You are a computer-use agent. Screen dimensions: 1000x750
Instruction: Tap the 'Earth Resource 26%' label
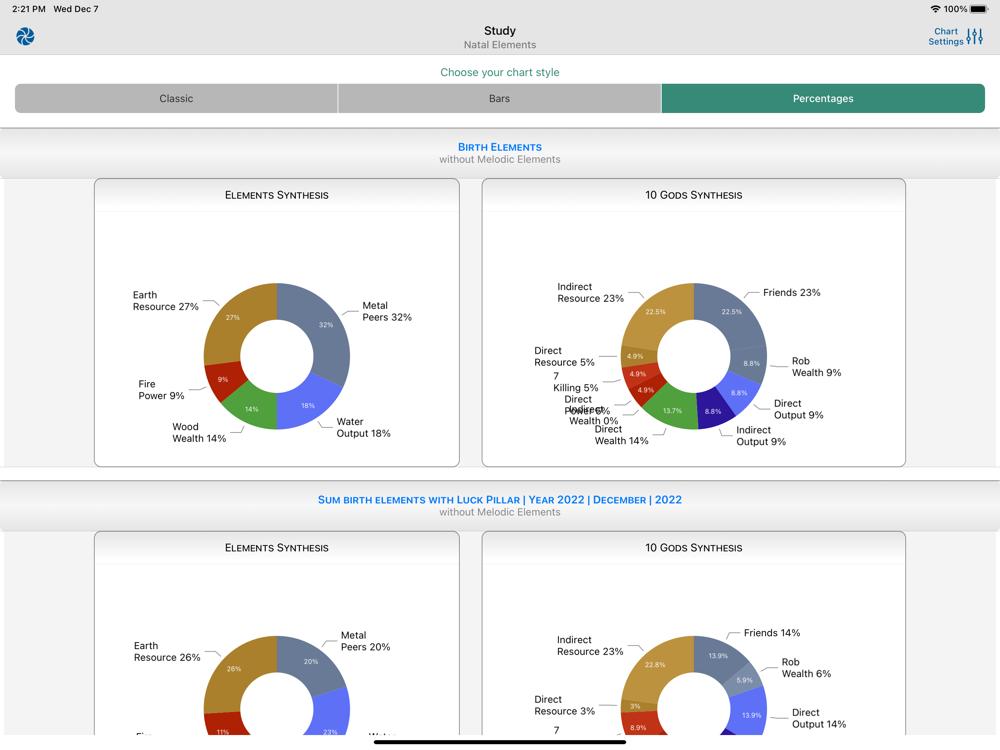click(167, 652)
